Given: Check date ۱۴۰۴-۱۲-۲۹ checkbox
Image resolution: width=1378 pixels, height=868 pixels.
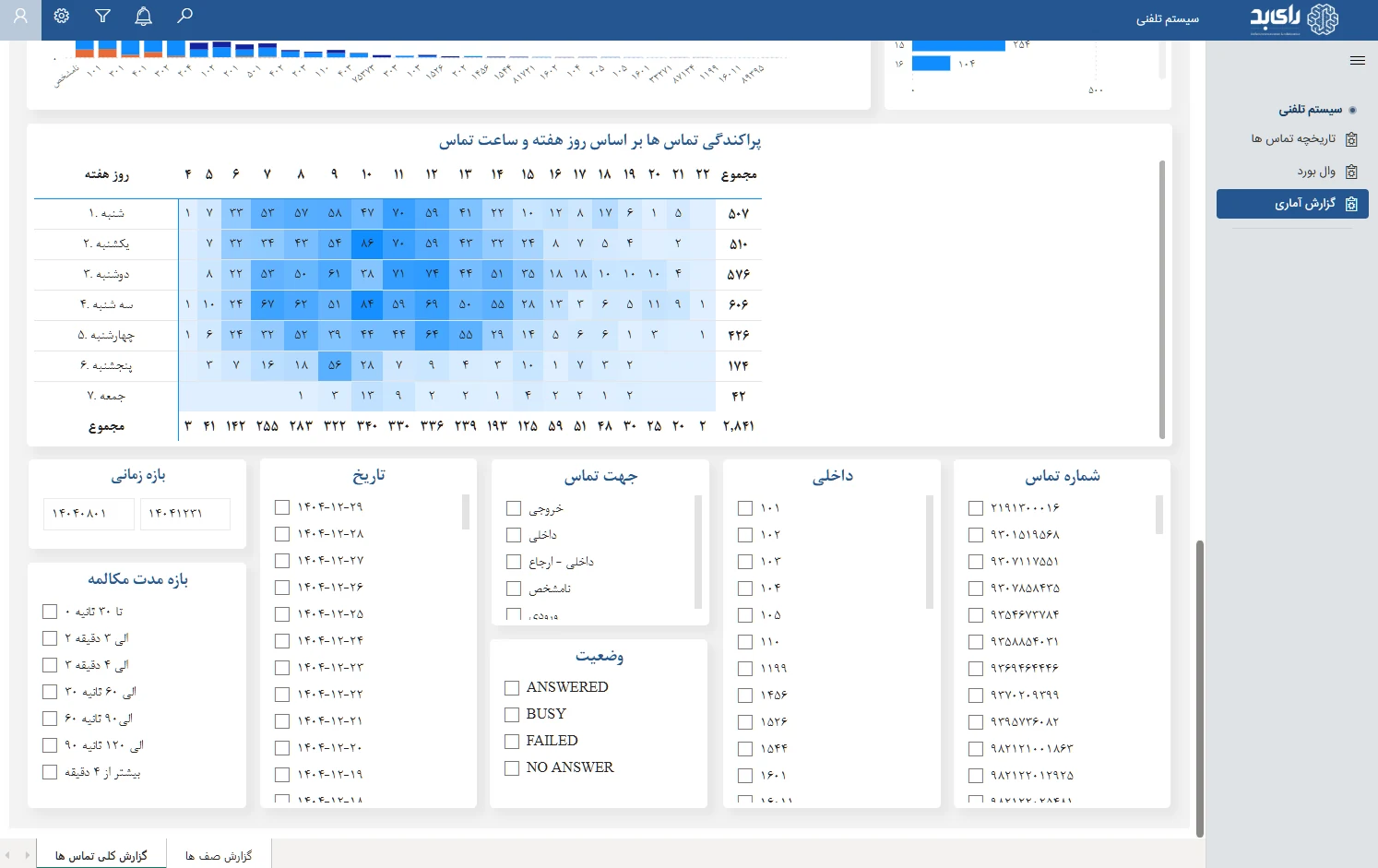Looking at the screenshot, I should click(x=282, y=507).
